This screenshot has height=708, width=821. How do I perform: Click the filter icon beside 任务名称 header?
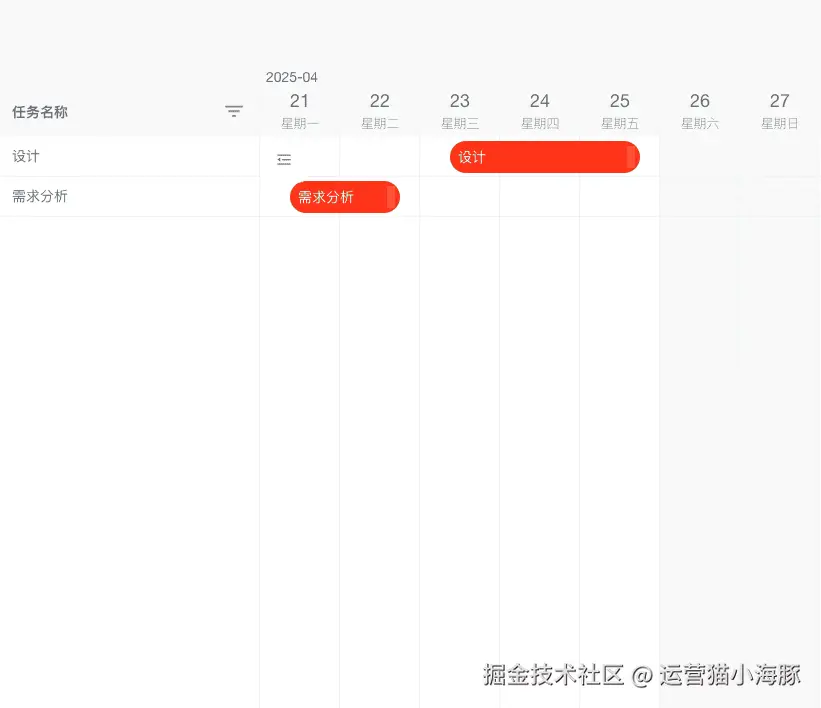234,112
